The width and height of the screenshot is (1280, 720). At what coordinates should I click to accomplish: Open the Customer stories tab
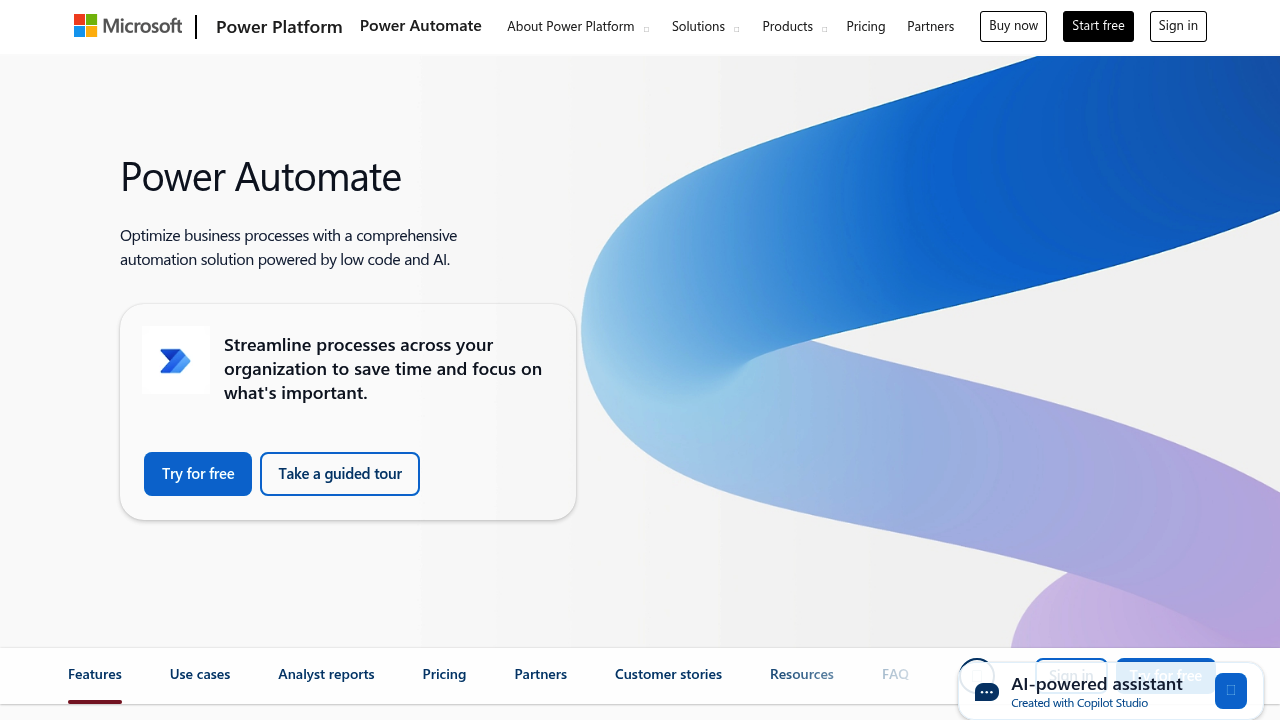tap(668, 675)
